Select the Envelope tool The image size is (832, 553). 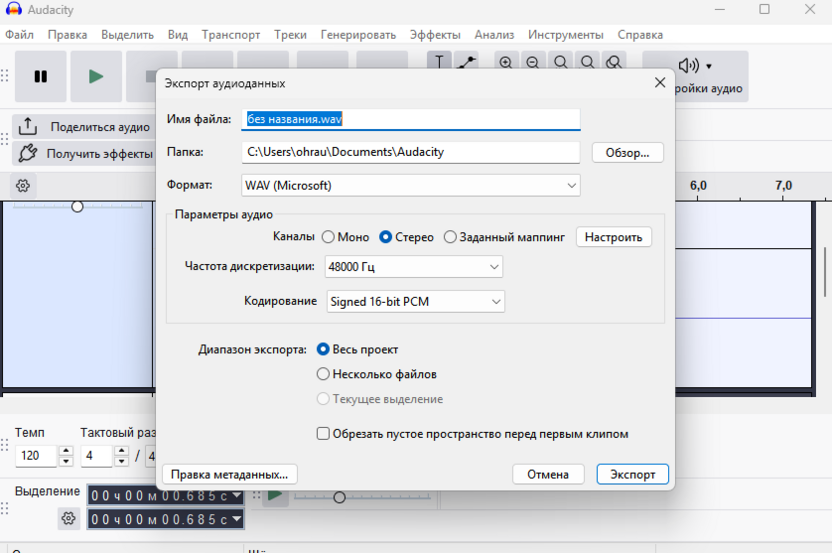click(467, 62)
